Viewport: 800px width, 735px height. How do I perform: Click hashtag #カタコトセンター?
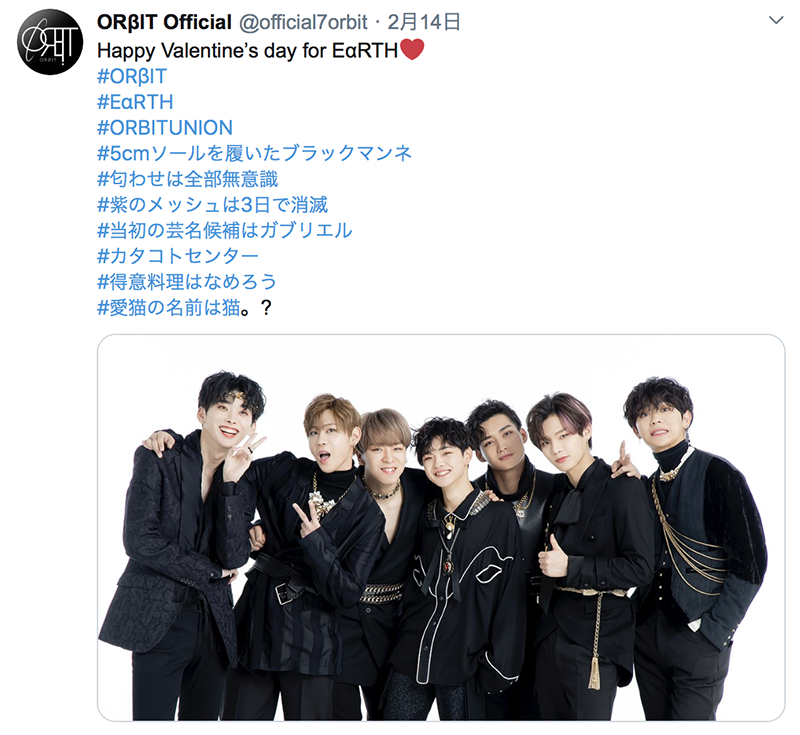(x=178, y=256)
